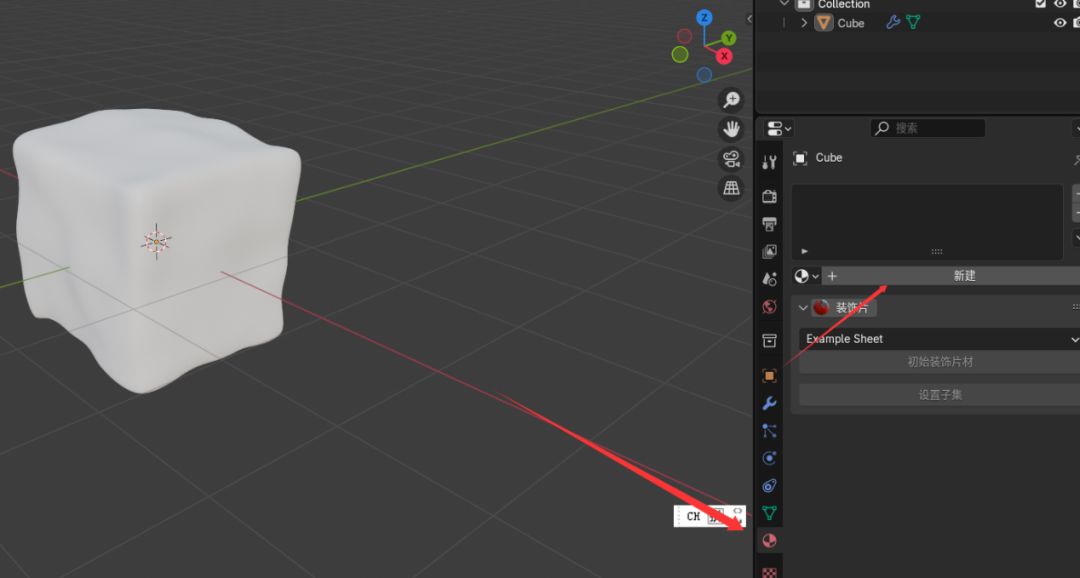1080x578 pixels.
Task: Open the Example Sheet dropdown
Action: click(x=940, y=339)
